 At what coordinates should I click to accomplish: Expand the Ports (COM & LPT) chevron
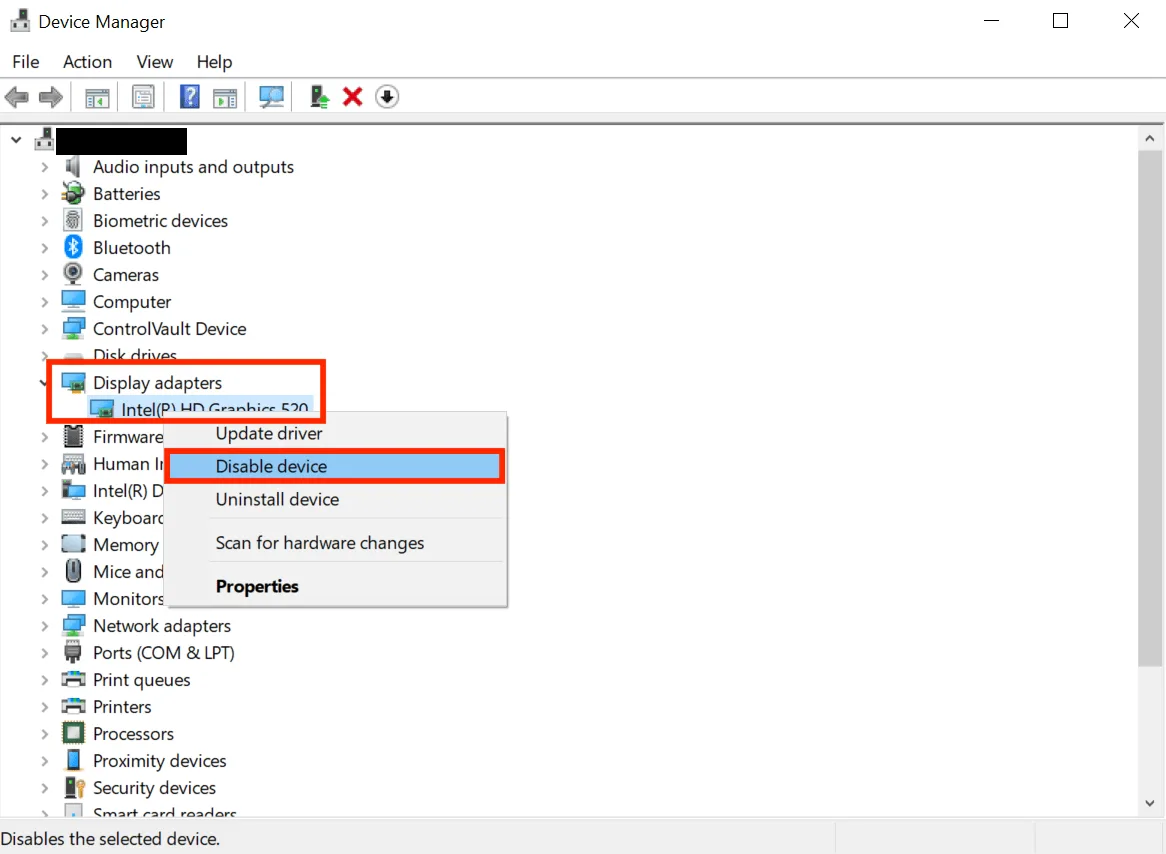click(x=45, y=653)
